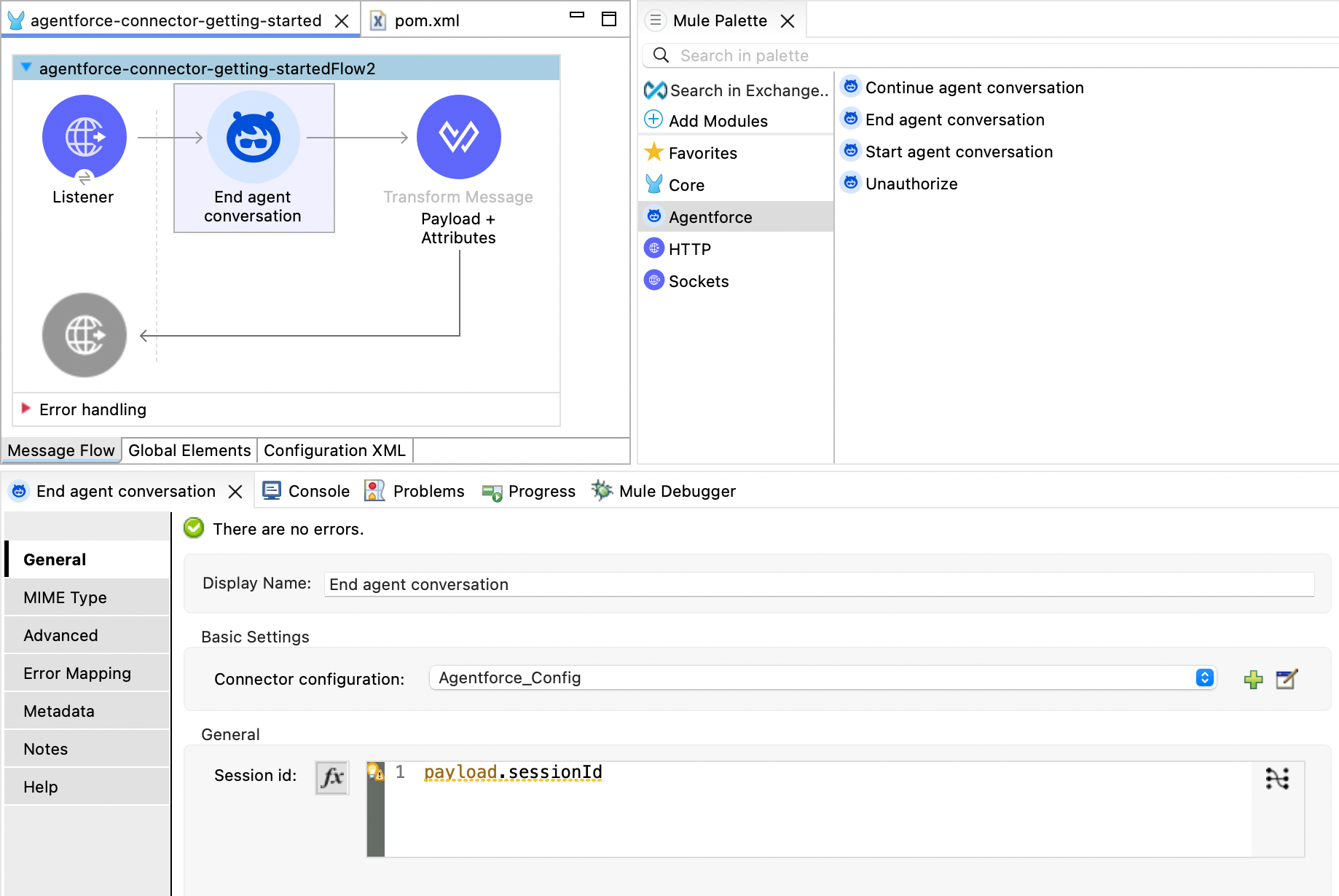Viewport: 1339px width, 896px height.
Task: Close the Mule Palette view
Action: [x=788, y=21]
